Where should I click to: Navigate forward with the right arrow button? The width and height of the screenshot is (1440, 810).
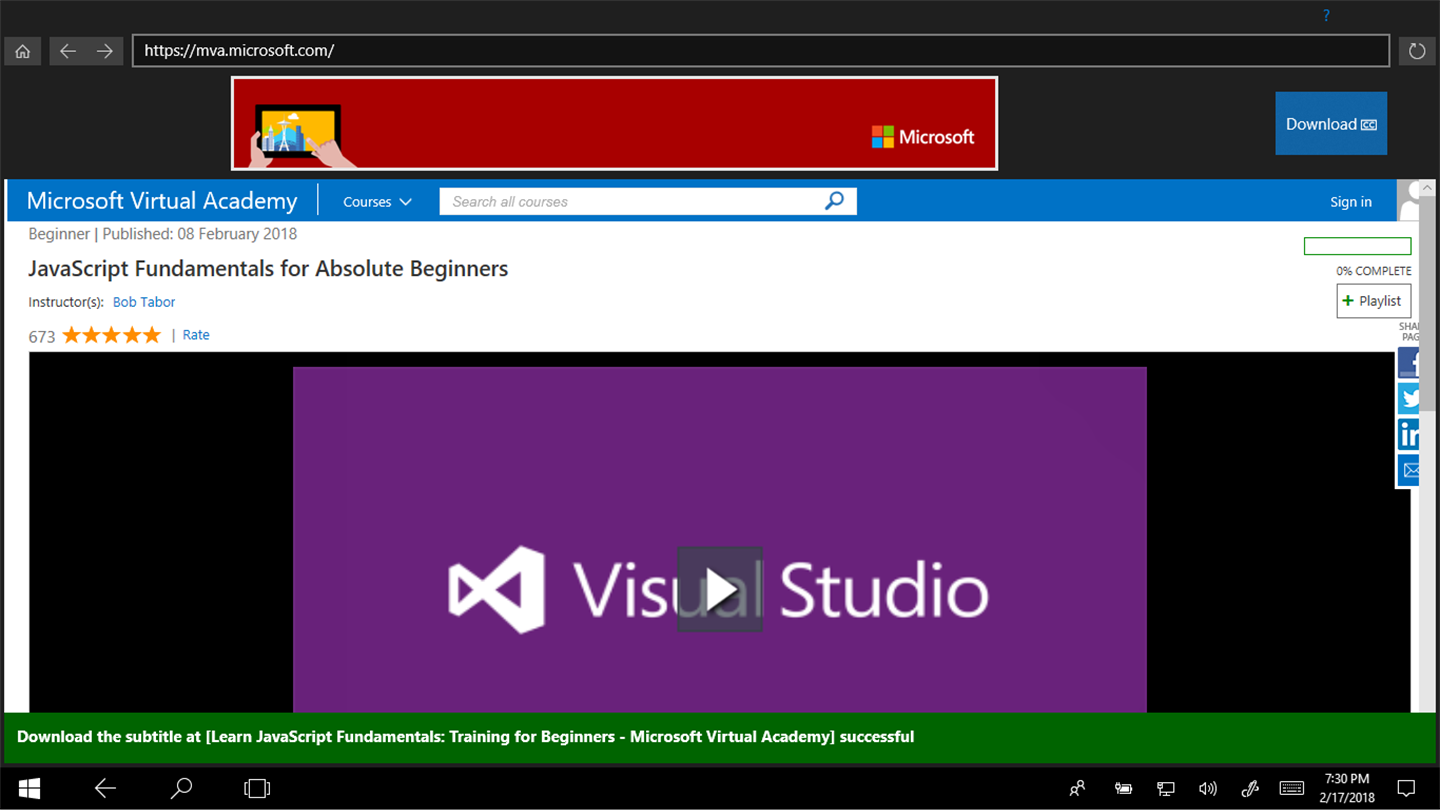[105, 51]
